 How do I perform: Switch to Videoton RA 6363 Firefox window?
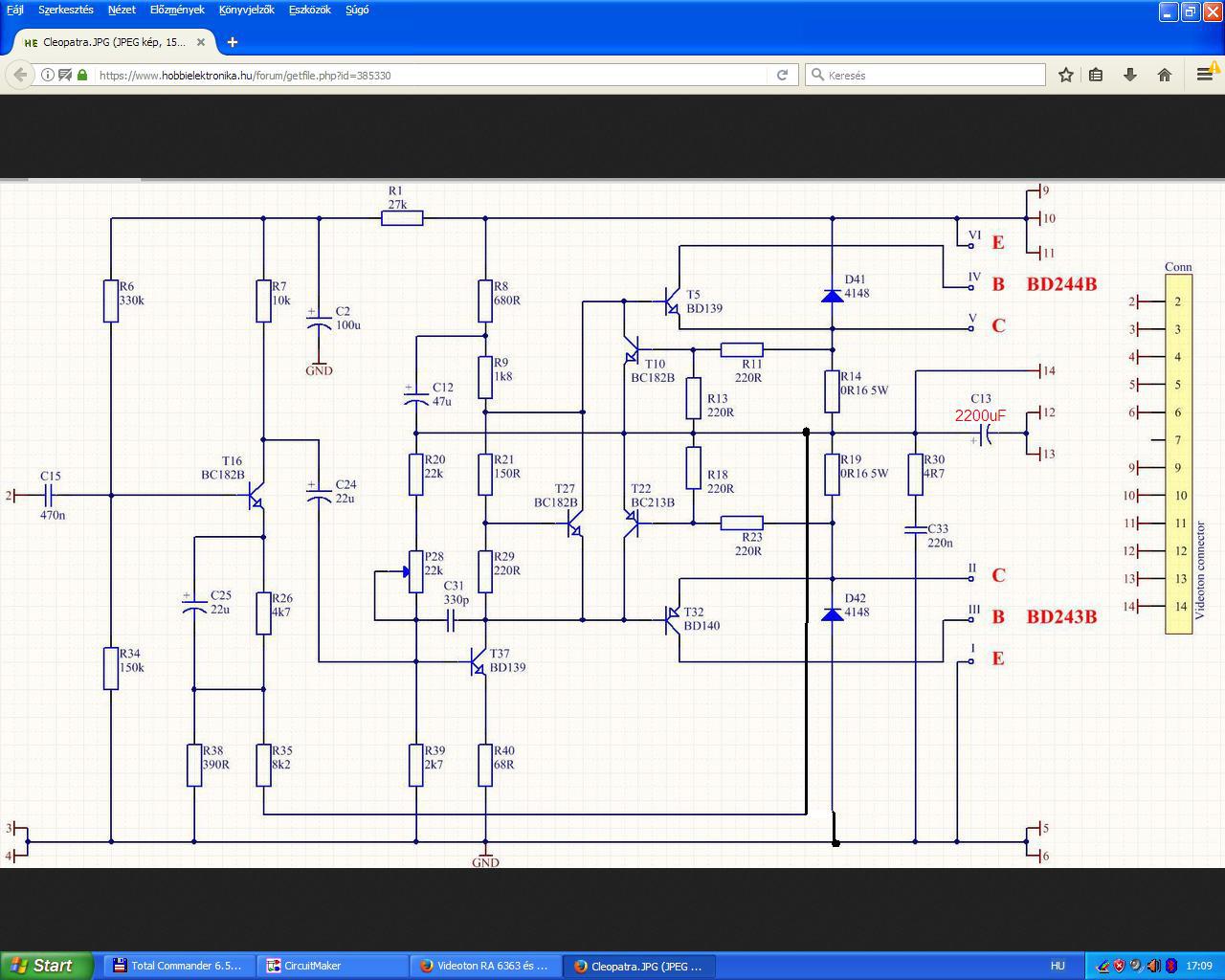coord(485,966)
